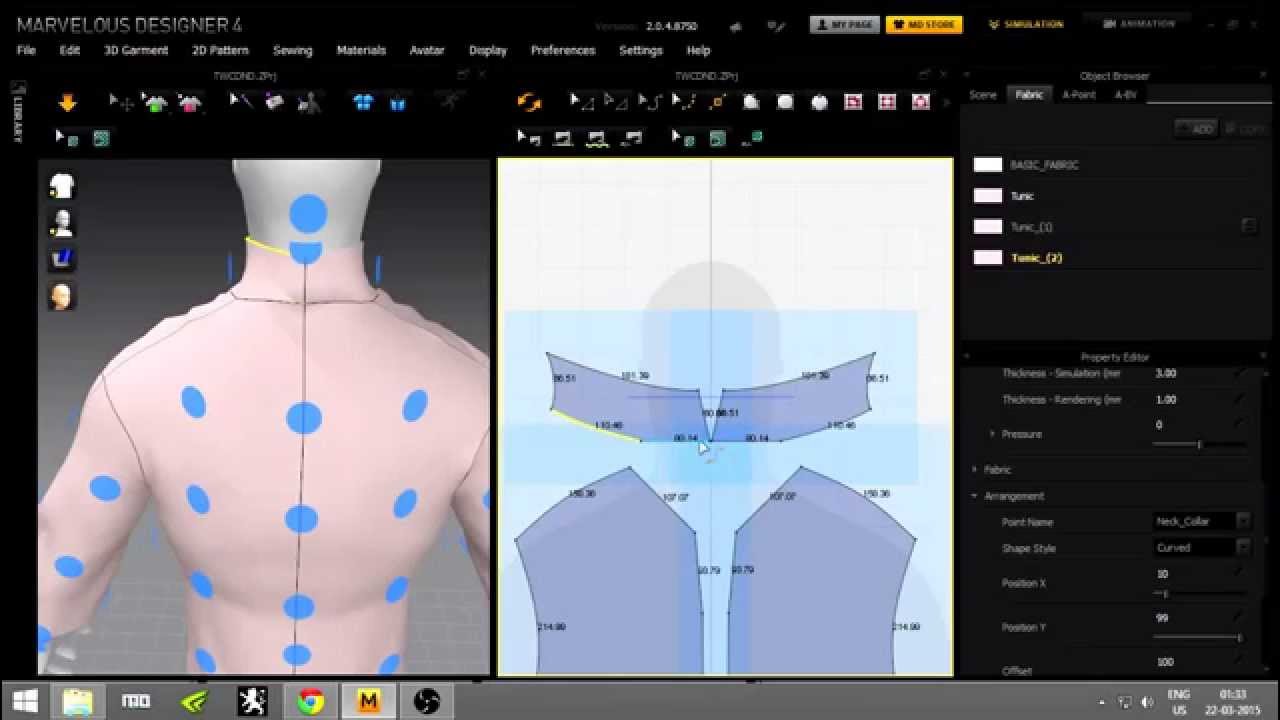Expand the Pressure property
The height and width of the screenshot is (720, 1280).
[992, 434]
